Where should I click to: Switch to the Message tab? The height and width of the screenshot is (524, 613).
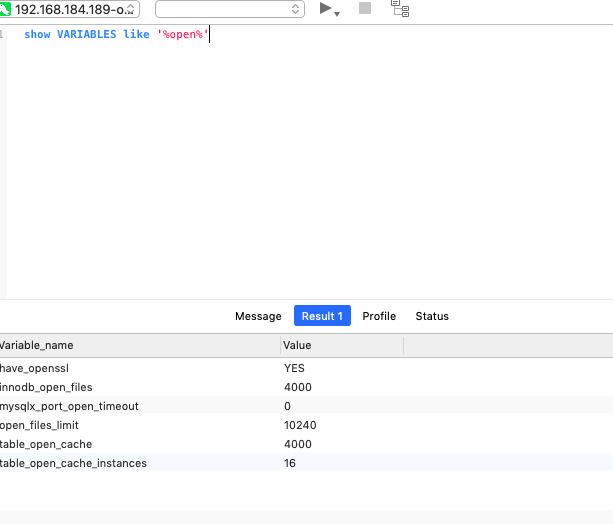pos(258,316)
